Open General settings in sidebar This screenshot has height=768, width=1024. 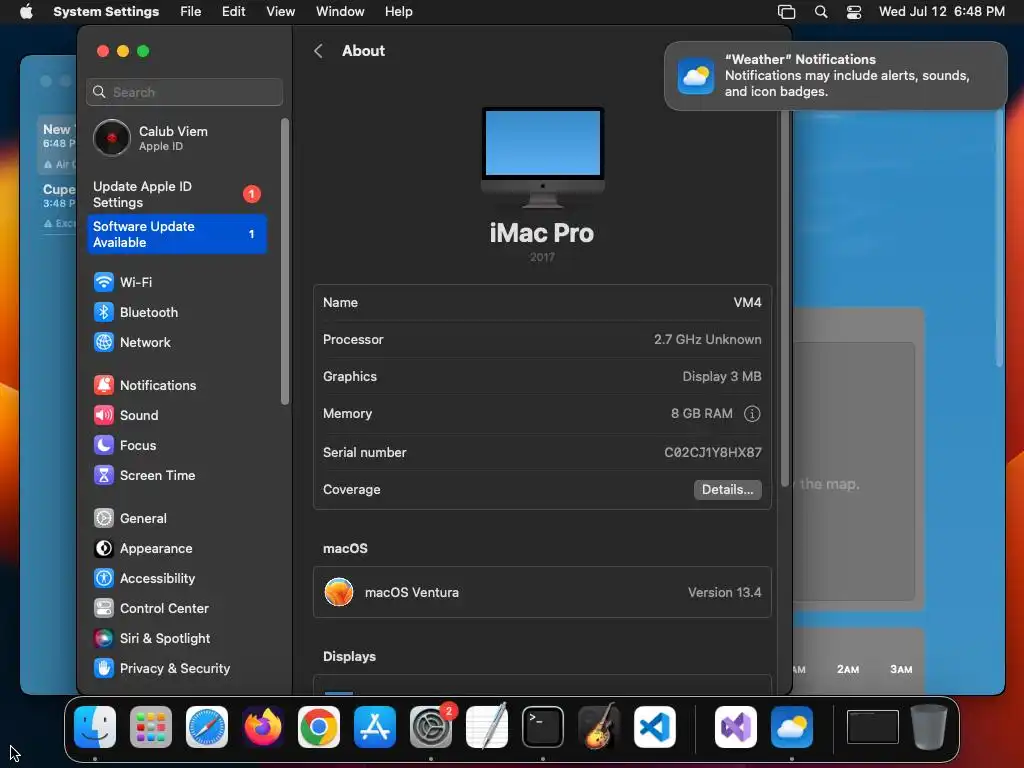(176, 519)
